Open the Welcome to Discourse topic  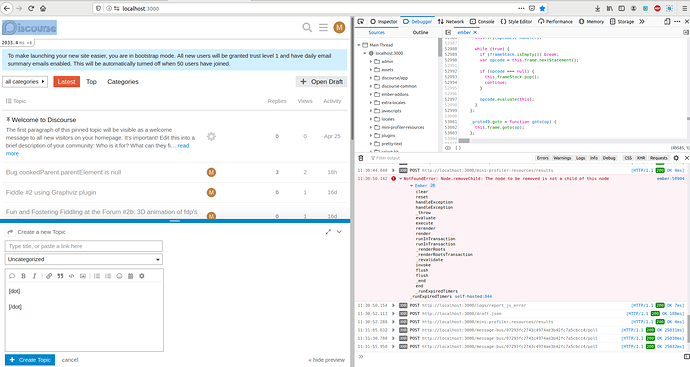44,120
